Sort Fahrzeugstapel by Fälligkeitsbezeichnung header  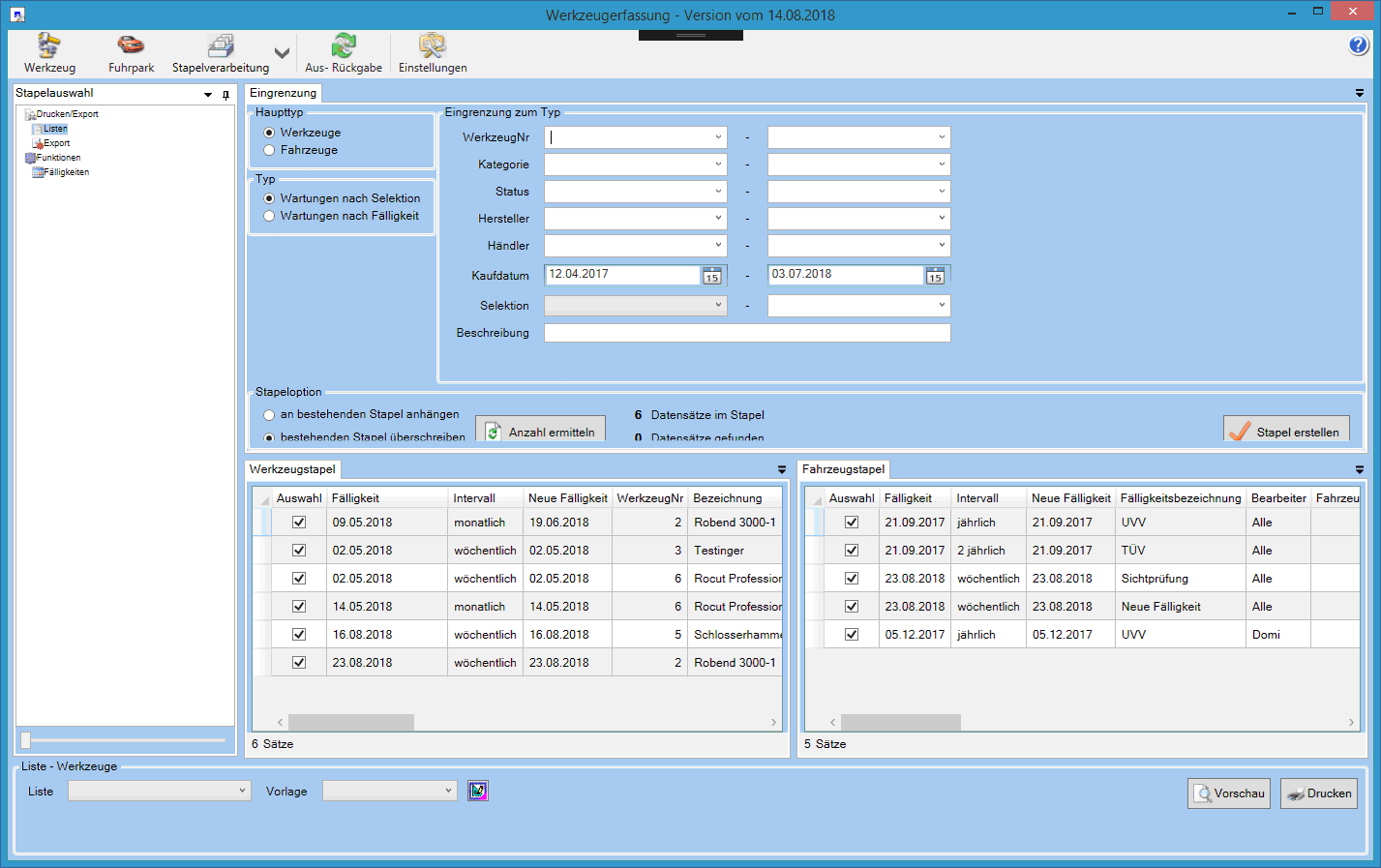1181,498
